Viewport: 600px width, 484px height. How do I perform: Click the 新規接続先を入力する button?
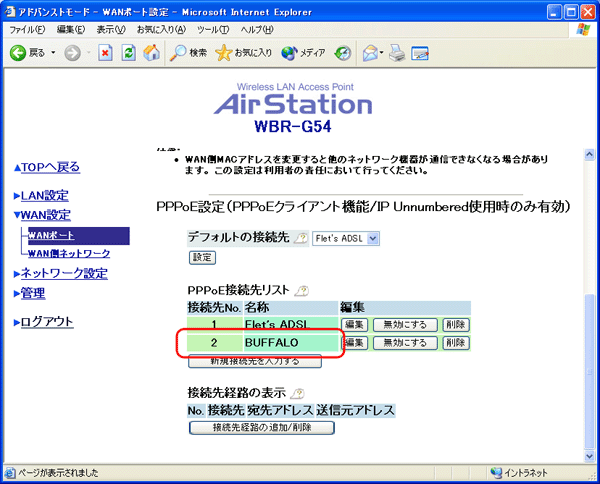tap(255, 361)
